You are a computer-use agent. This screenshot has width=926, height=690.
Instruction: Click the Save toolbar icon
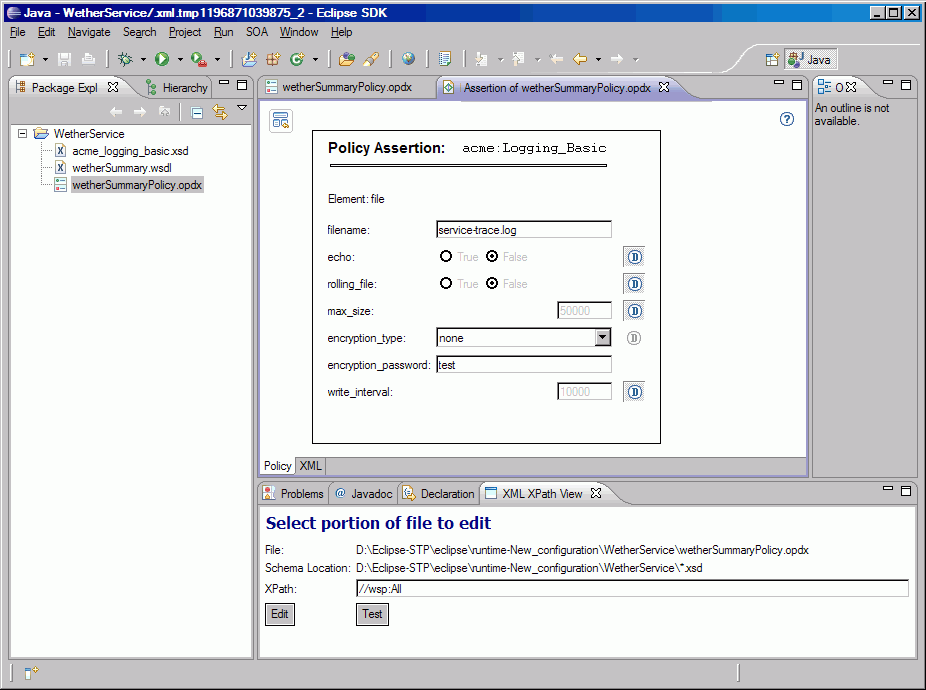(64, 59)
